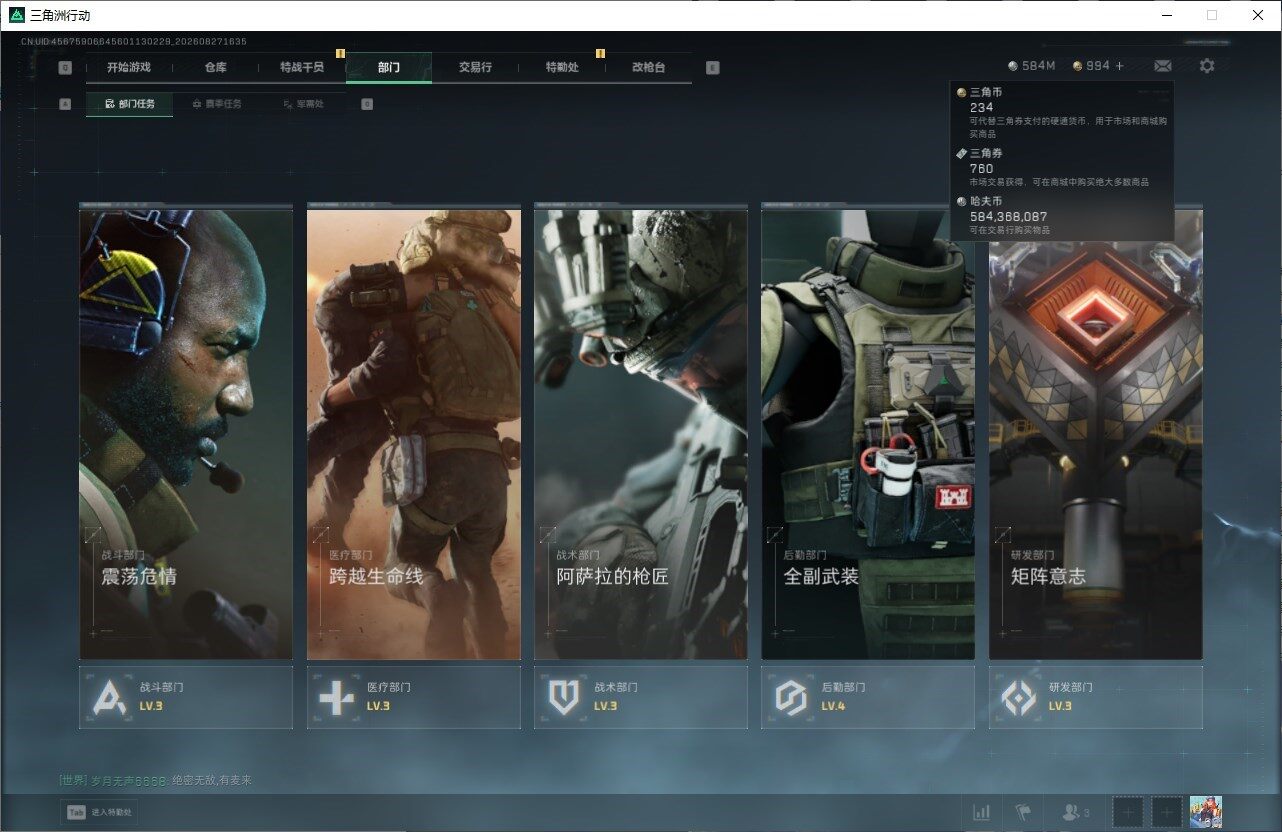Image resolution: width=1282 pixels, height=832 pixels.
Task: Click the Q key hint icon
Action: (65, 68)
